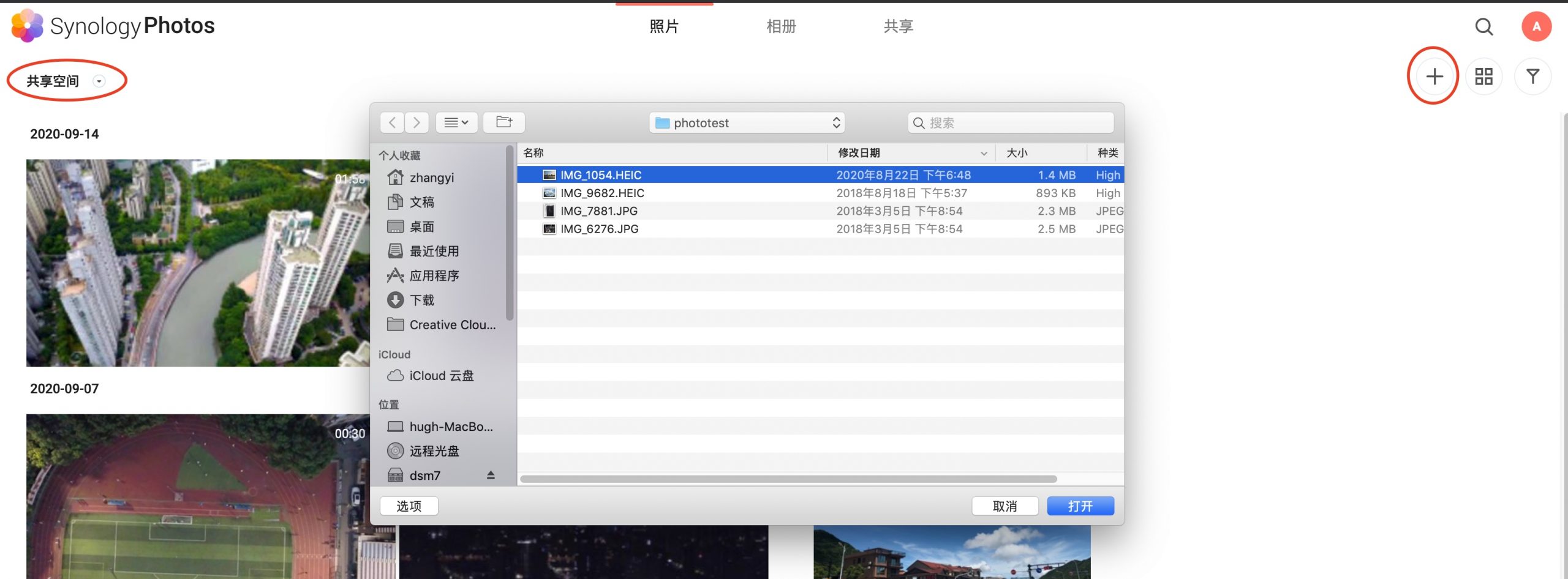Screen dimensions: 1568x579
Task: Click 打开 to open selected file
Action: coord(1080,506)
